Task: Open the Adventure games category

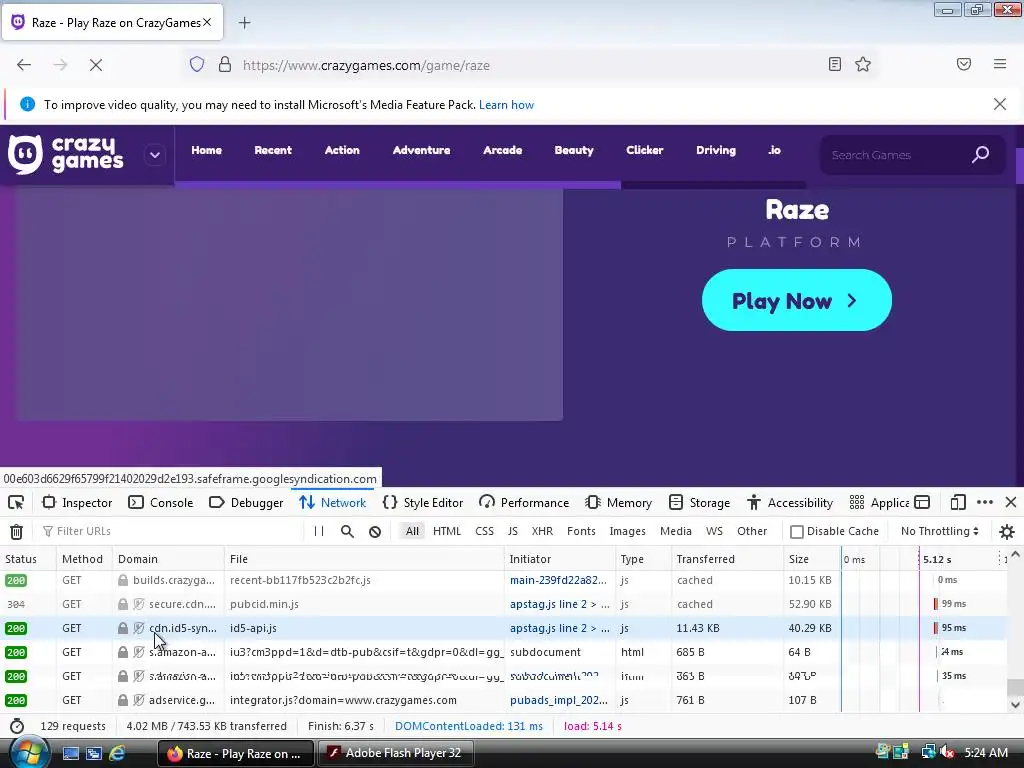Action: (x=421, y=150)
